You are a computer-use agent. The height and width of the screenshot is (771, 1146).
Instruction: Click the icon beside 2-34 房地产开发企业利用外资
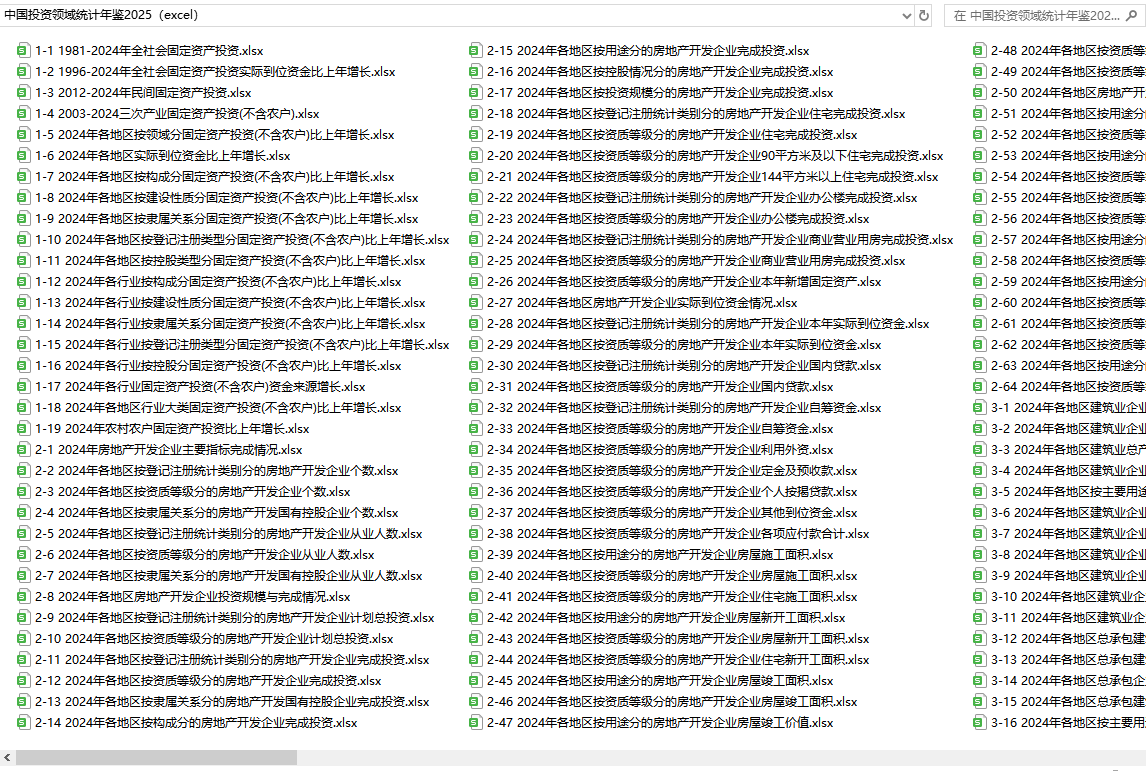[x=475, y=449]
